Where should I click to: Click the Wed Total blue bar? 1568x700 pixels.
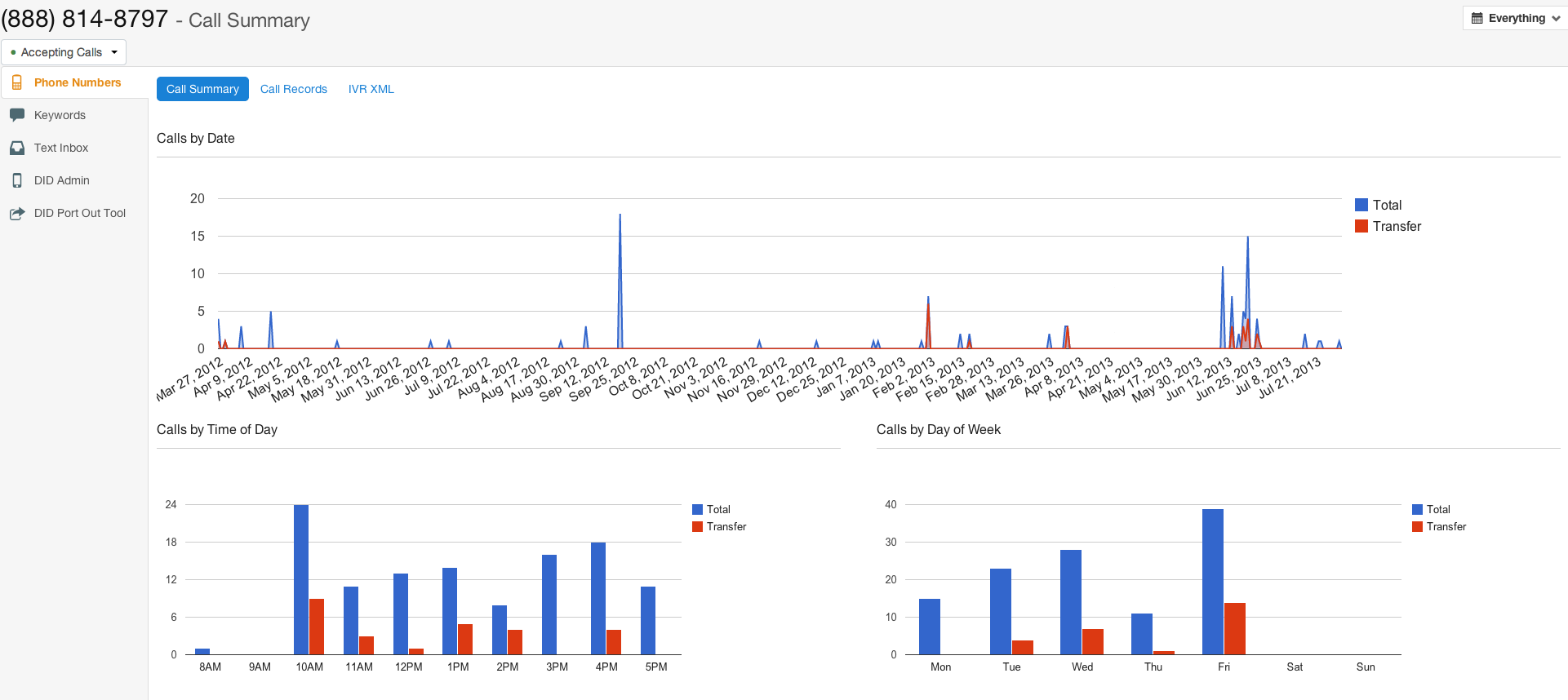tap(1071, 602)
